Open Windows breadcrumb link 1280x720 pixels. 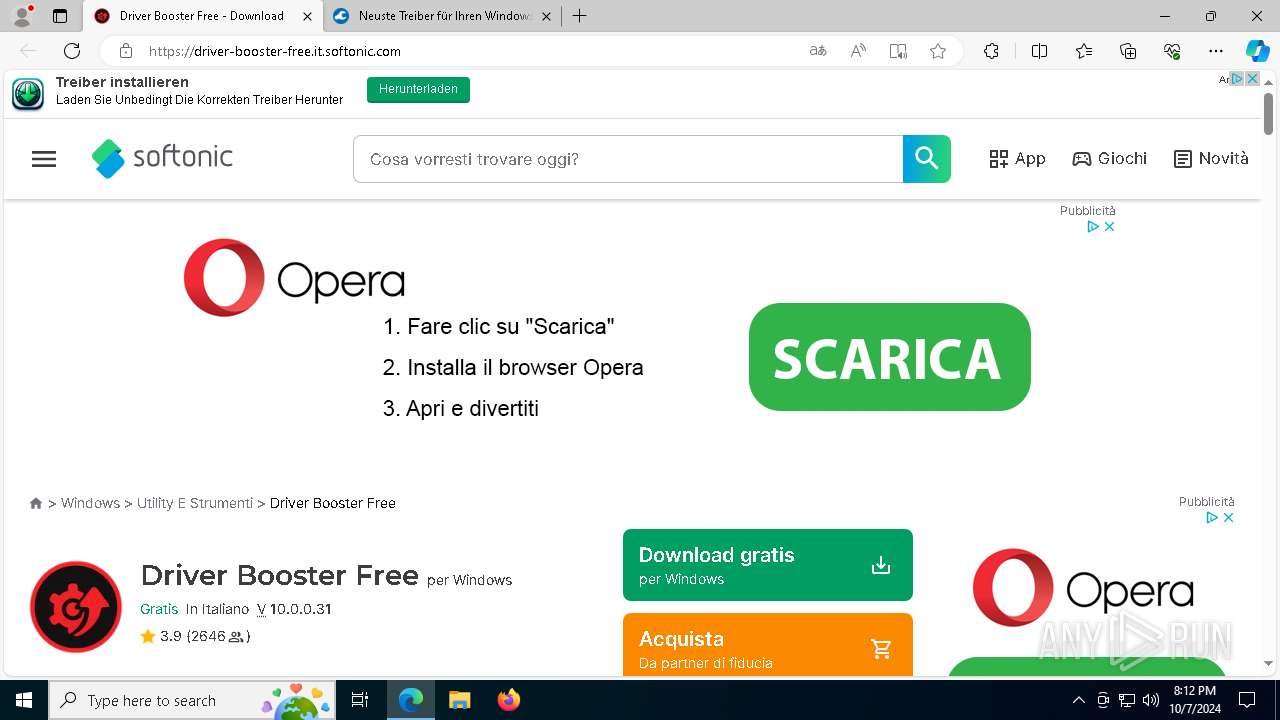(90, 503)
